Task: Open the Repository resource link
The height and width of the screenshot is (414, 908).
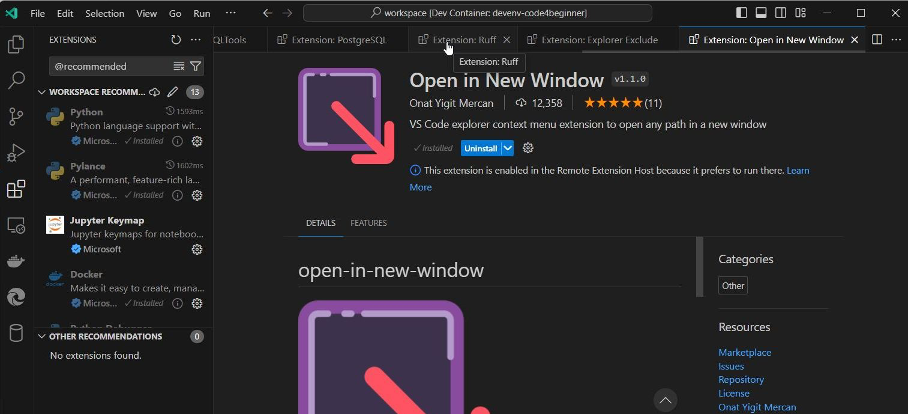Action: coord(741,380)
